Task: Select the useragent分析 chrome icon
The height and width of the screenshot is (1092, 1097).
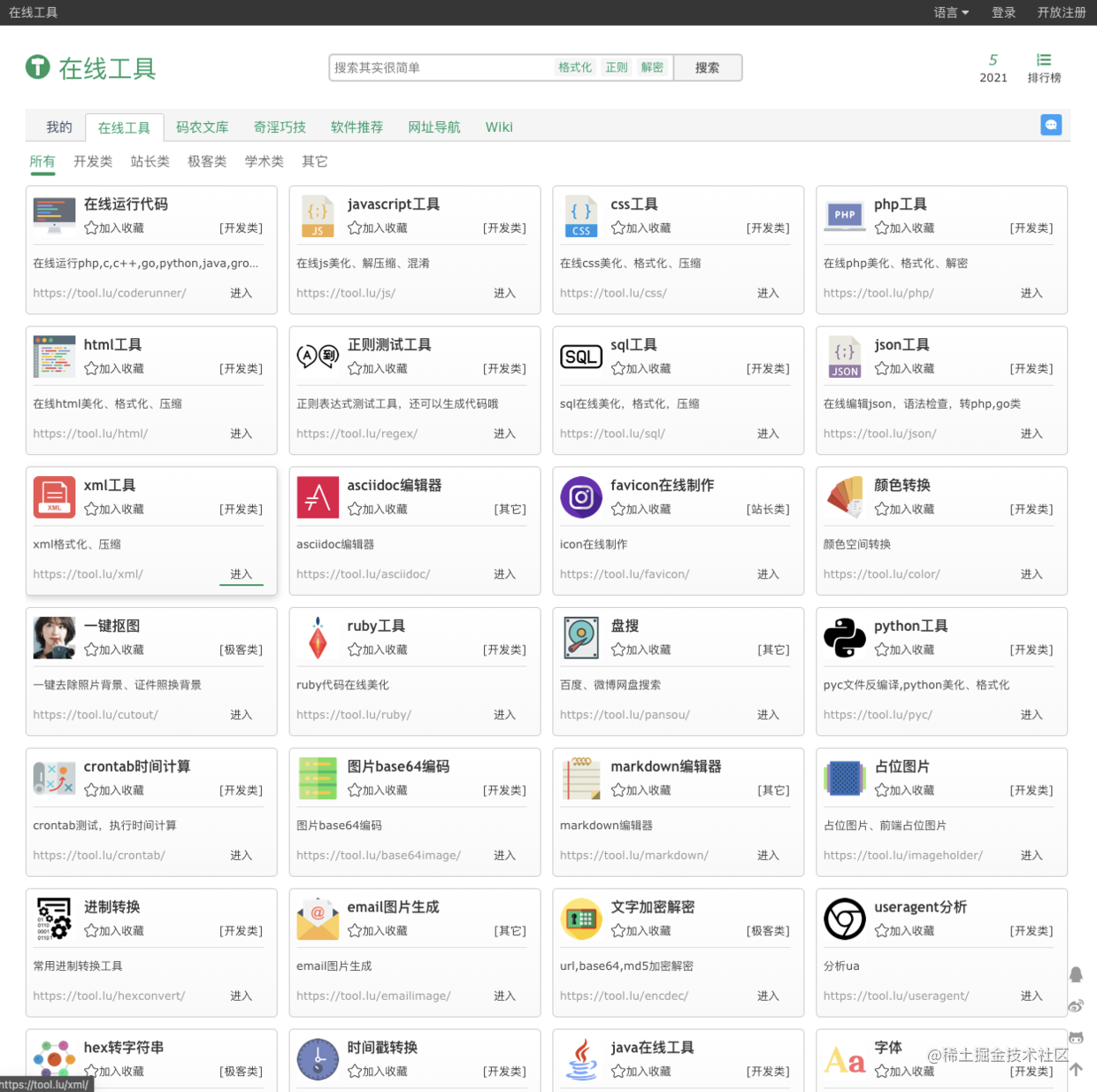Action: [845, 919]
